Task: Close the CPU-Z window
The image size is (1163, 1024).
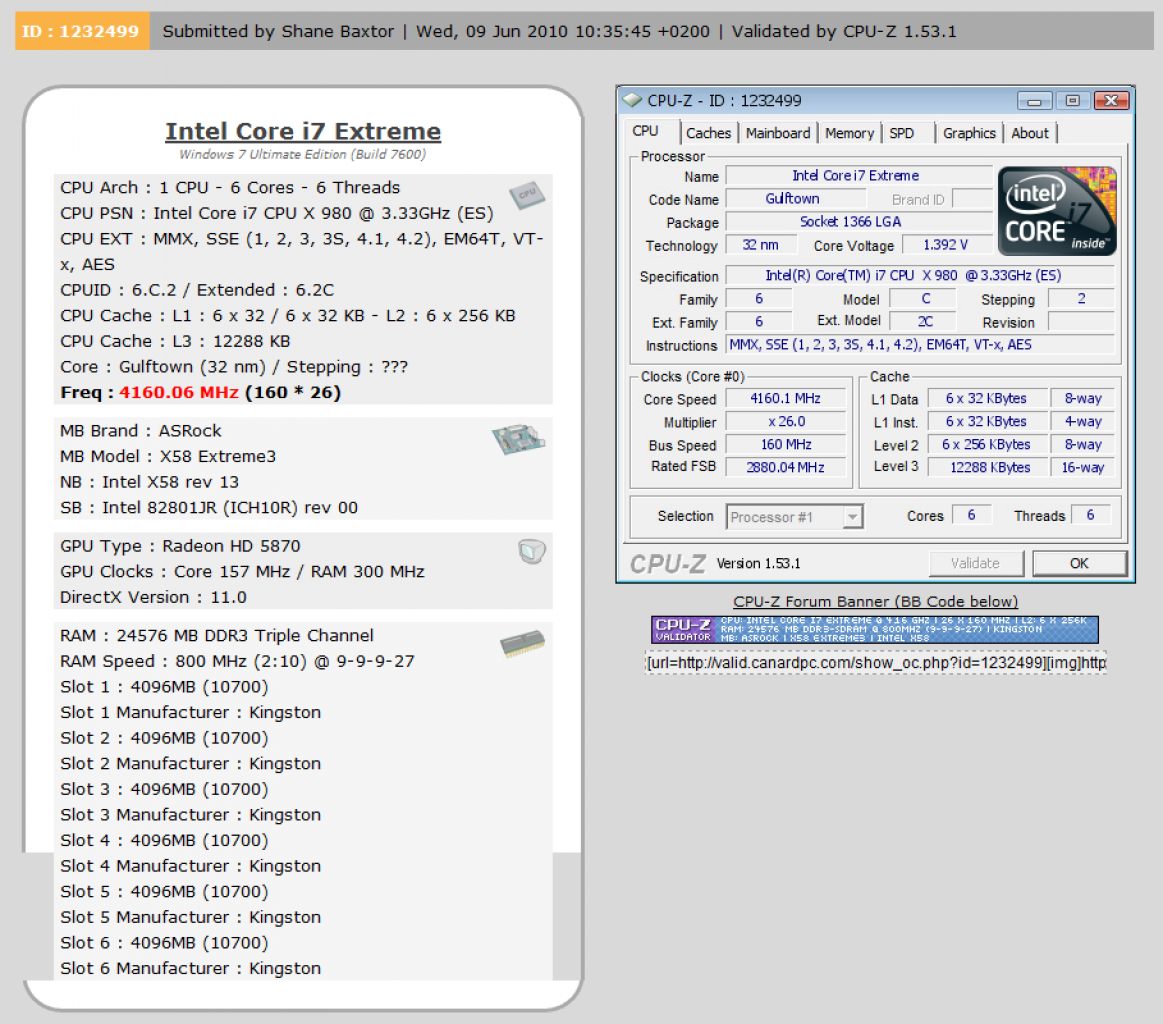Action: (x=1110, y=100)
